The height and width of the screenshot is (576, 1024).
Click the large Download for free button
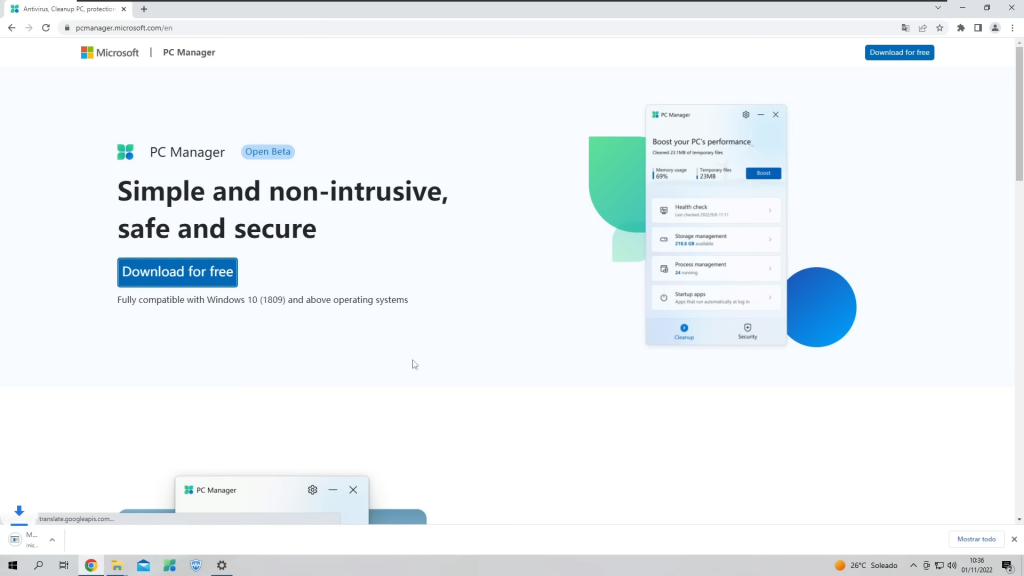click(x=177, y=272)
